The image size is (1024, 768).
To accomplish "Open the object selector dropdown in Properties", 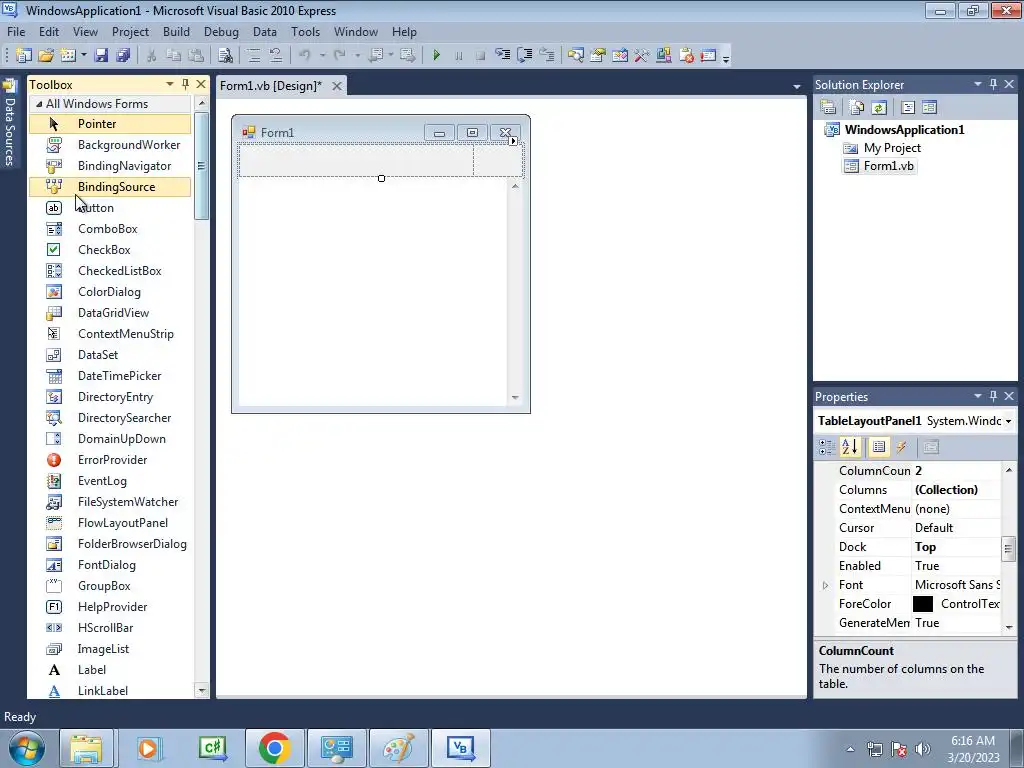I will 1008,421.
